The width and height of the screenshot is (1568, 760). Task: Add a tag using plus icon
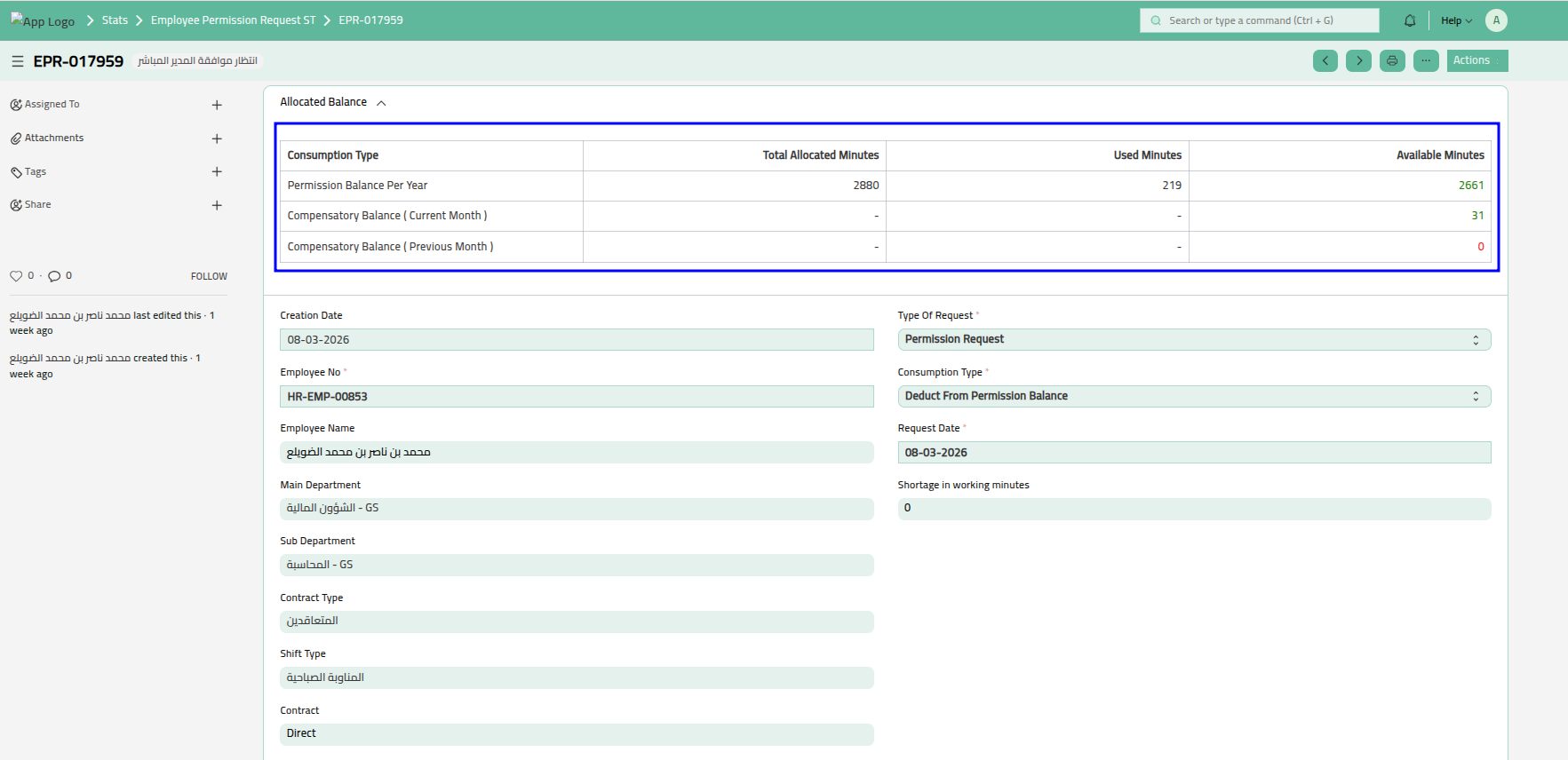(x=217, y=171)
